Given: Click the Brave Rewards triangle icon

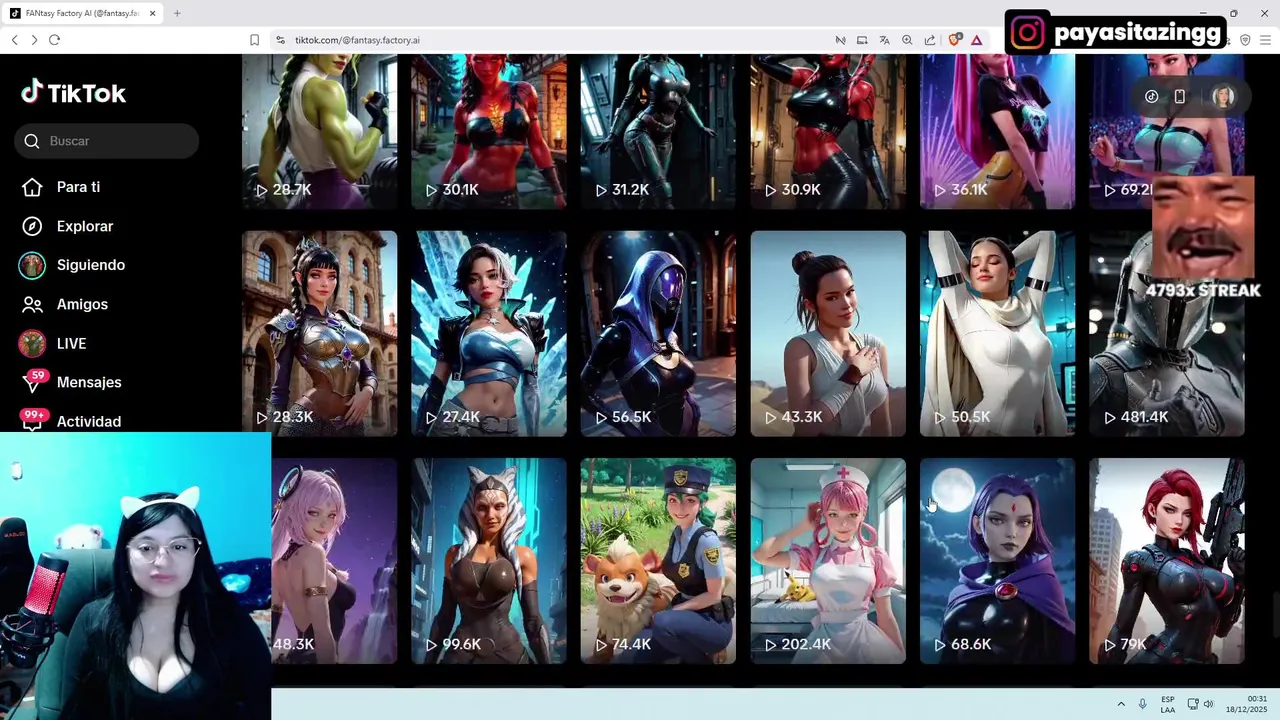Looking at the screenshot, I should tap(976, 40).
